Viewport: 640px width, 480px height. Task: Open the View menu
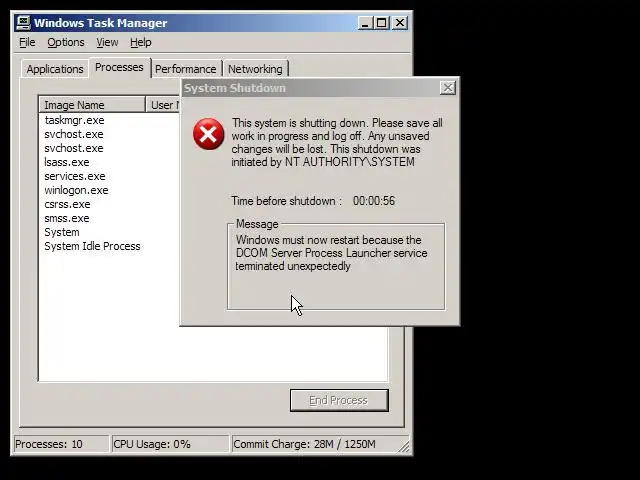107,42
